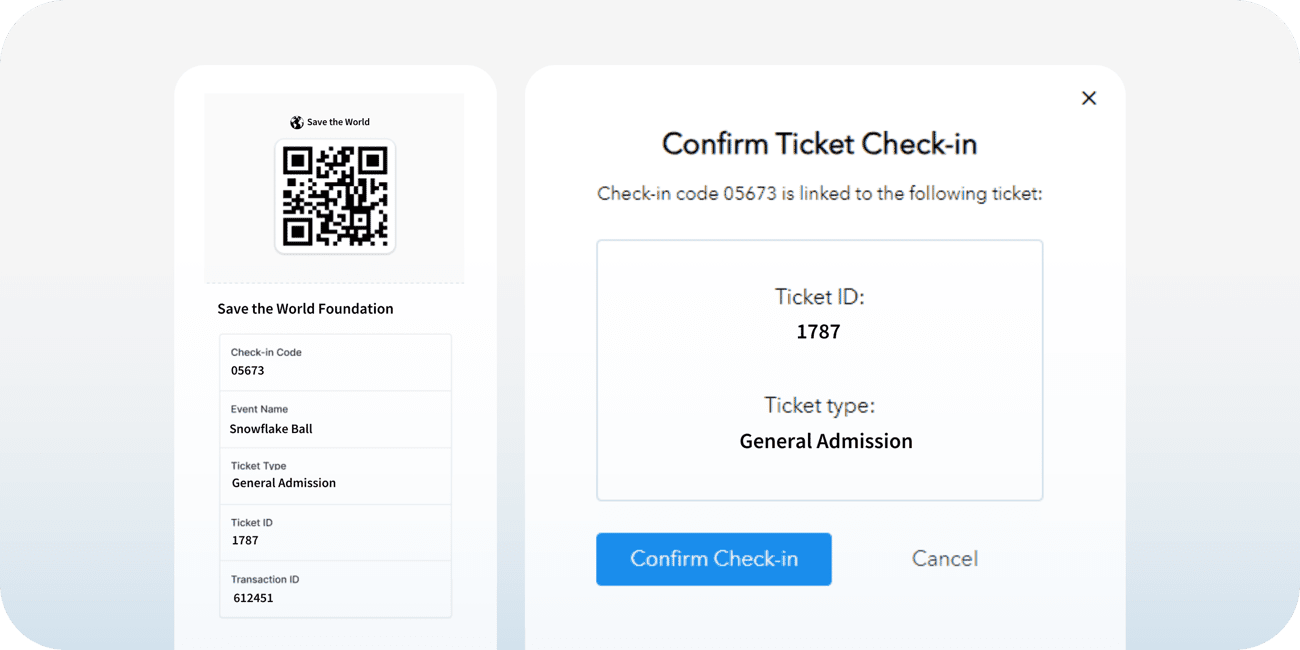The height and width of the screenshot is (650, 1300).
Task: Click the check-in code 05673 description text
Action: pyautogui.click(x=819, y=194)
